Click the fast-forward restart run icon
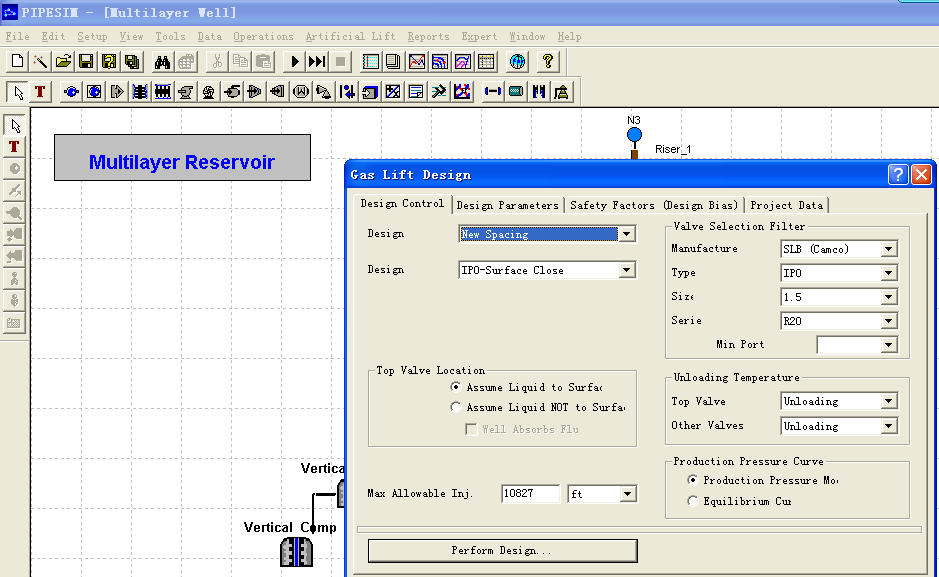The height and width of the screenshot is (577, 939). (317, 62)
